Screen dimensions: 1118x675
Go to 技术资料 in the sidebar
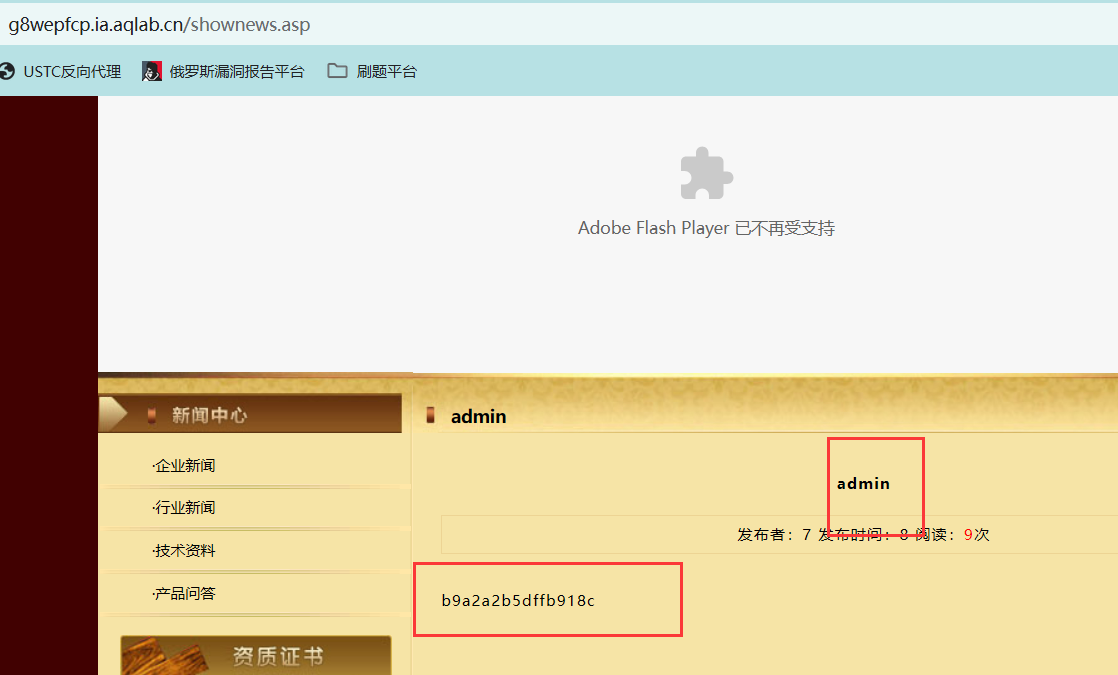185,550
